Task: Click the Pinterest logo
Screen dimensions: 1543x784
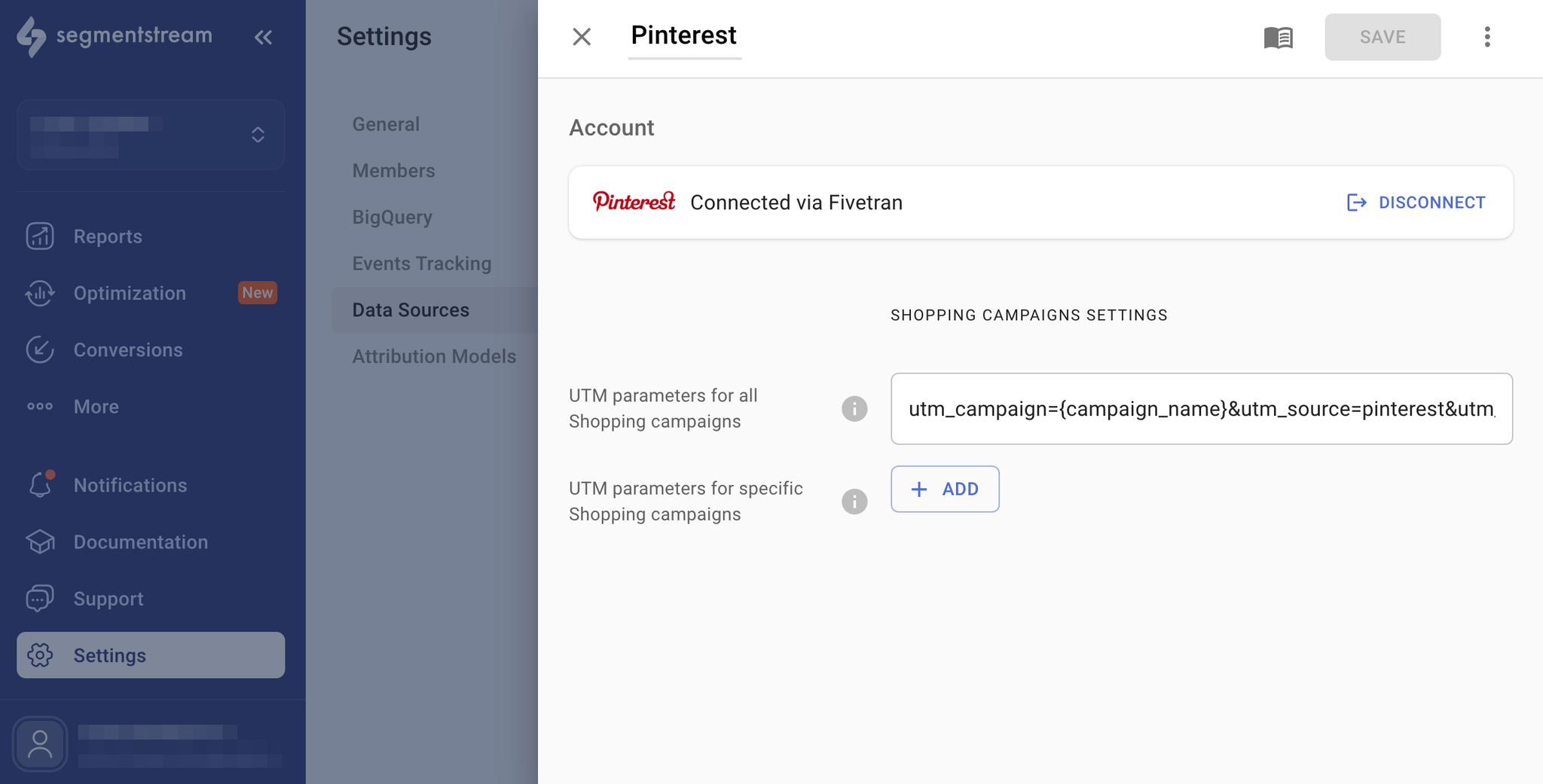Action: click(x=634, y=202)
